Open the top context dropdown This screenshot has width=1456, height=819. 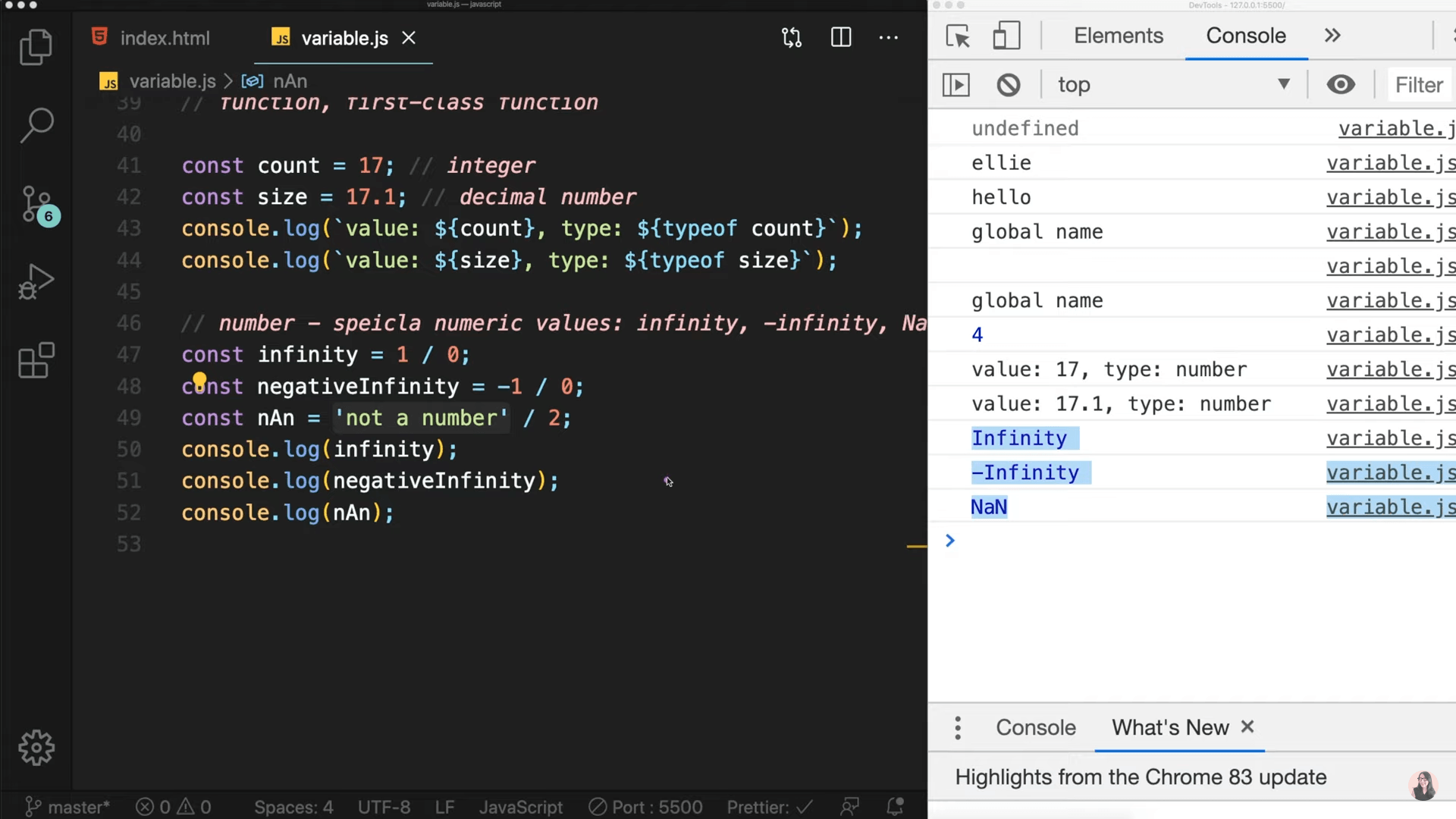click(x=1173, y=85)
